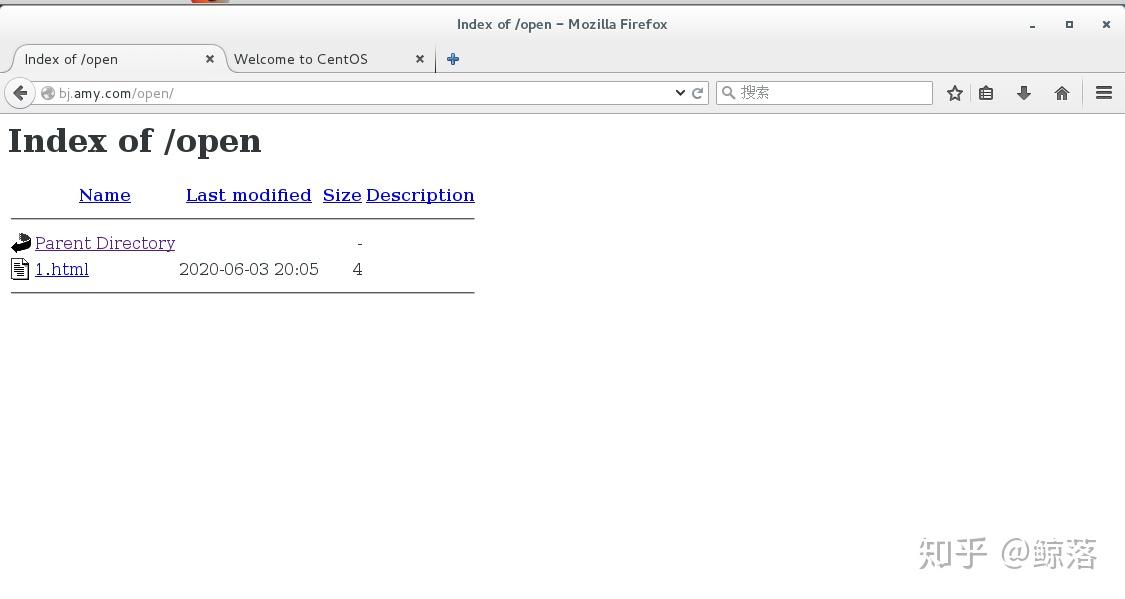Reload the page with the refresh icon
The image size is (1125, 599).
[697, 93]
